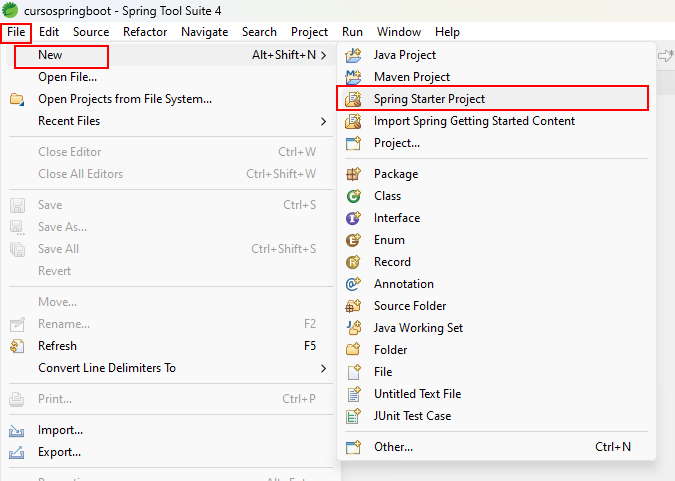Select Refresh in the File menu
The width and height of the screenshot is (675, 481).
(x=170, y=346)
